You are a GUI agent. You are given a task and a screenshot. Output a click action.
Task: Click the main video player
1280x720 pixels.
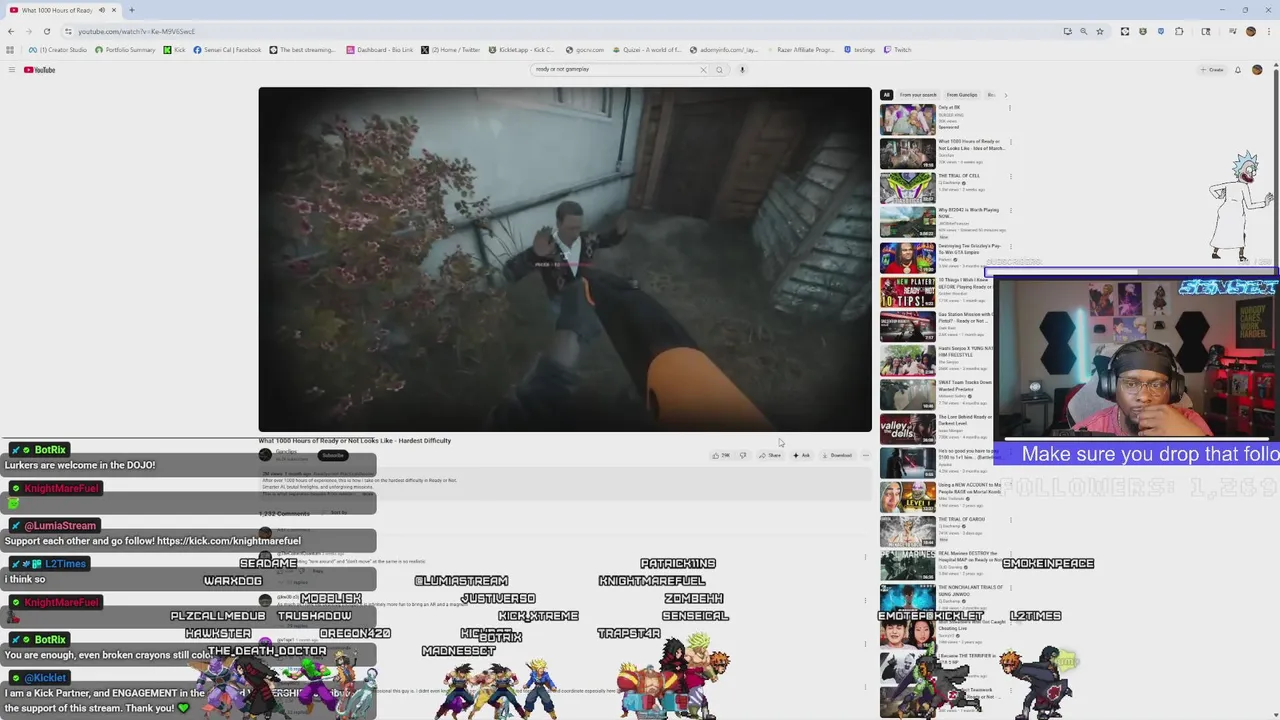click(x=565, y=259)
